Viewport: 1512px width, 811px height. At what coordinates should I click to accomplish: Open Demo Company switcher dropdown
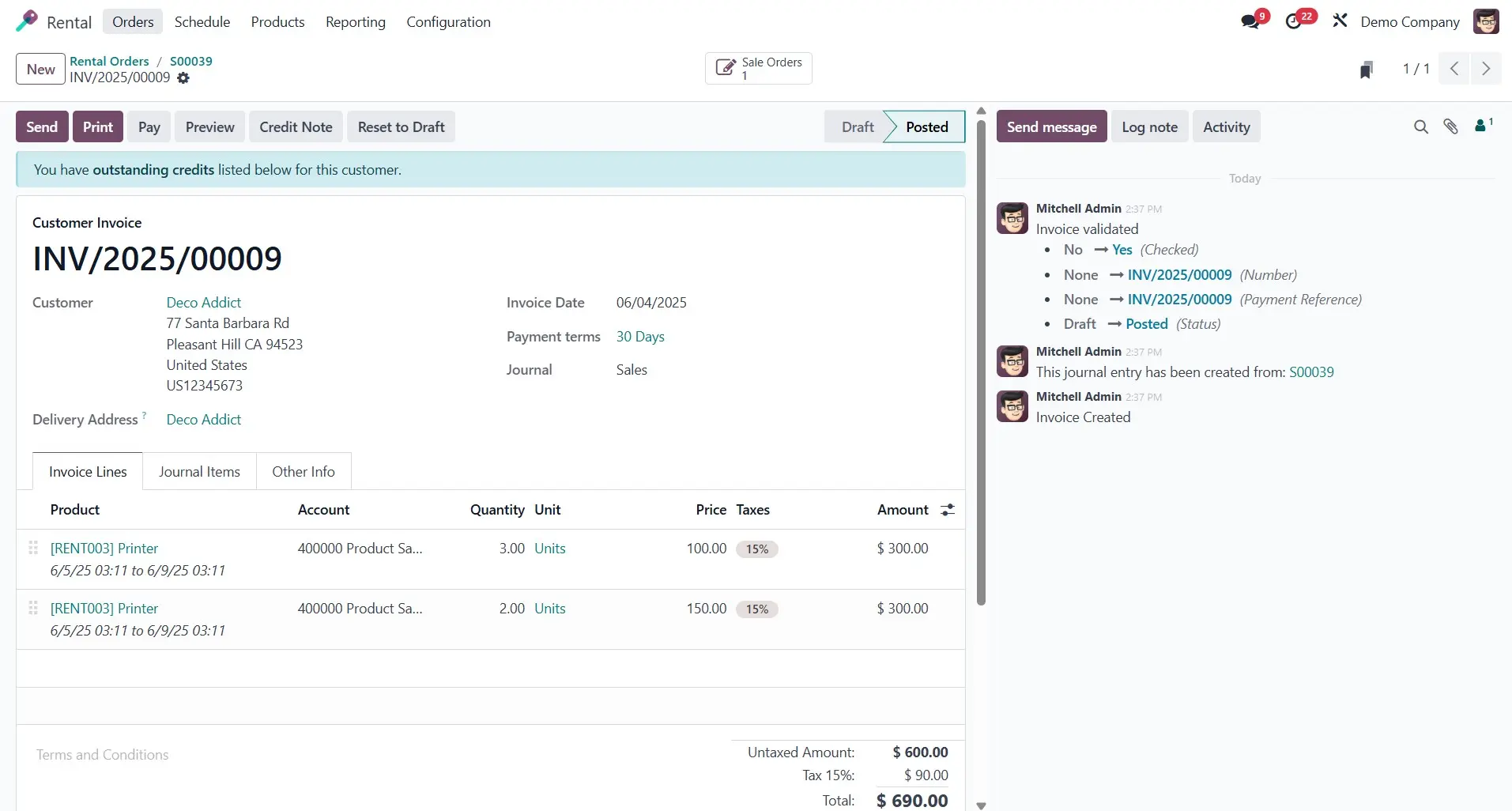[1410, 22]
